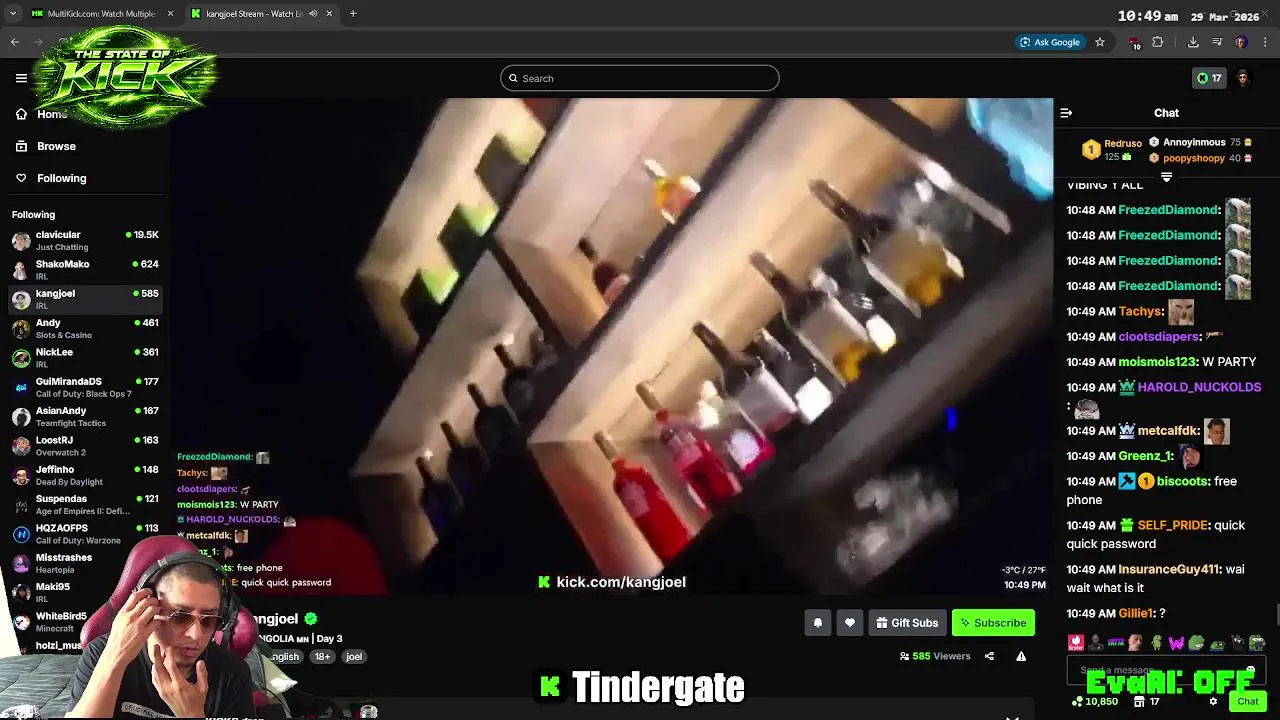
Task: Follow the channel with the heart button
Action: [x=850, y=623]
